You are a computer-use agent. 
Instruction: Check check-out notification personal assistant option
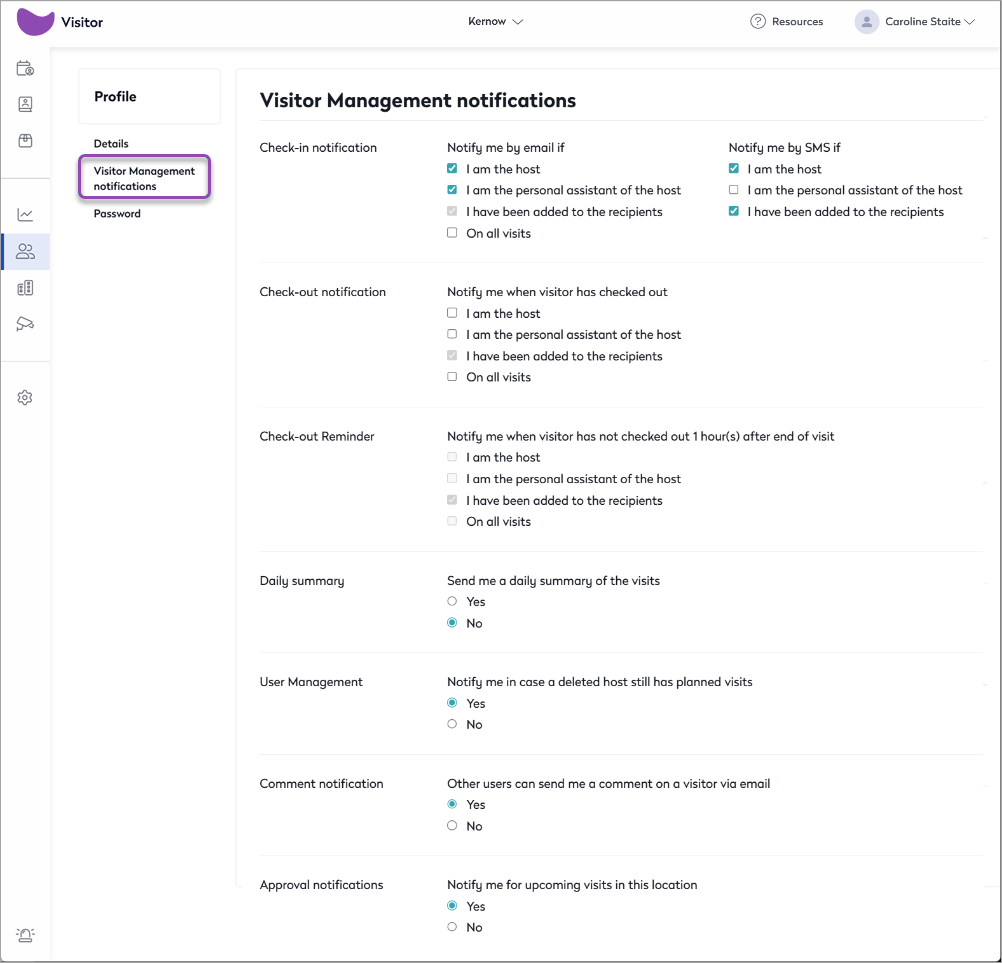452,334
